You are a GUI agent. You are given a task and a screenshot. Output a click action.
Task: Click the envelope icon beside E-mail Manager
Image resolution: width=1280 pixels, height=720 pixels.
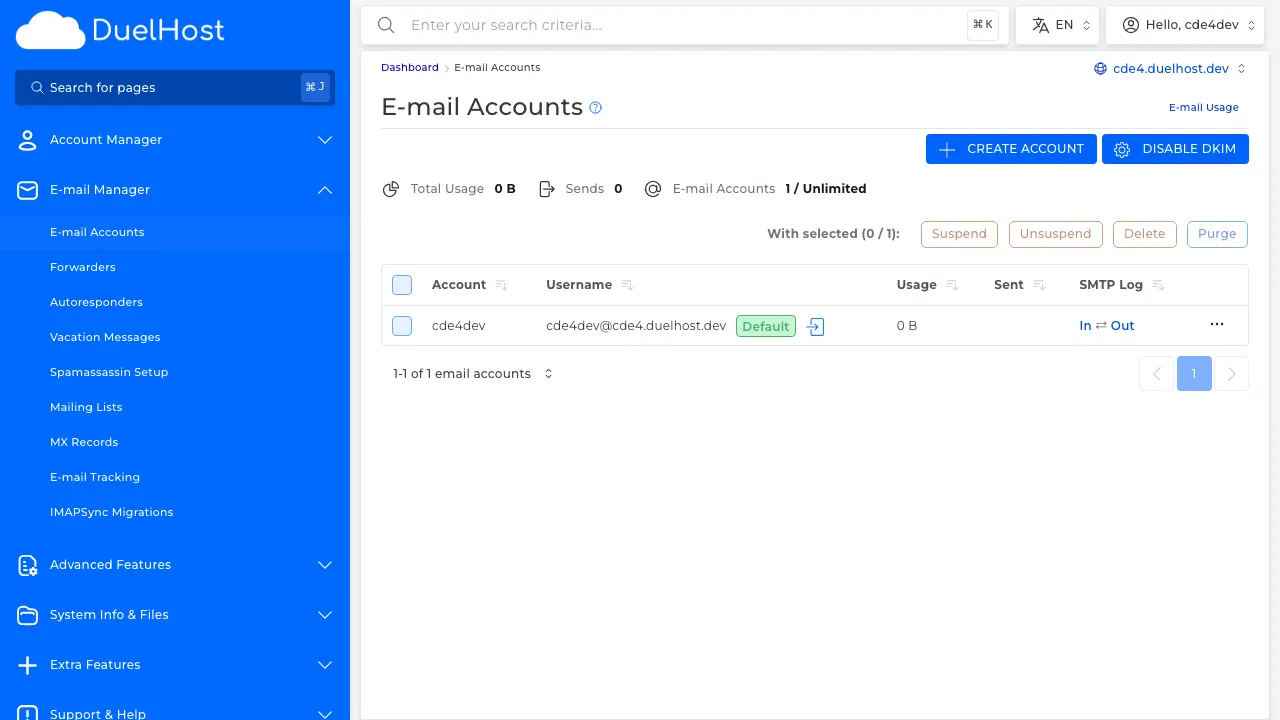27,190
